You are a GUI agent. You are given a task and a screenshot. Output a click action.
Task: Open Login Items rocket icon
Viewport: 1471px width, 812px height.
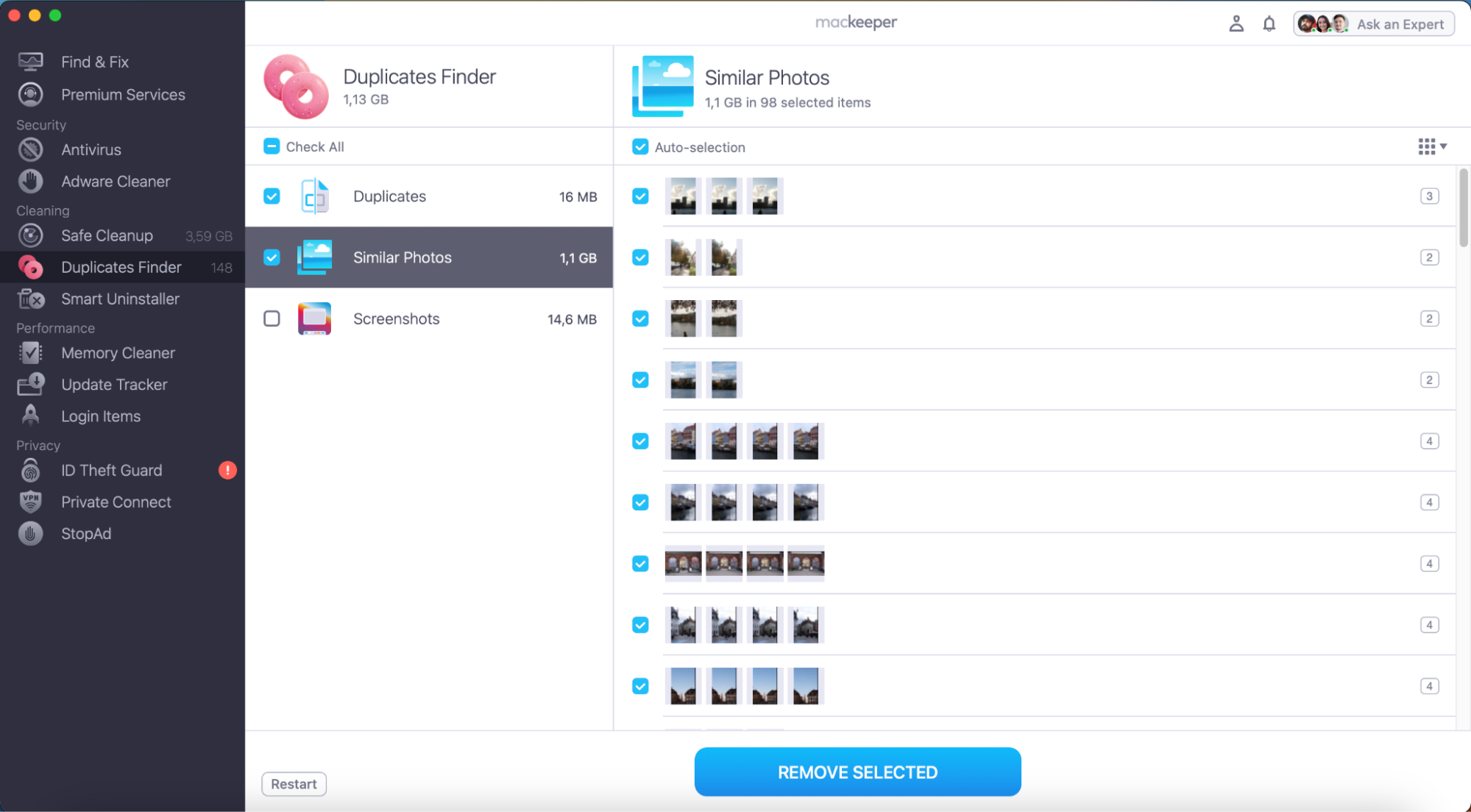tap(30, 416)
